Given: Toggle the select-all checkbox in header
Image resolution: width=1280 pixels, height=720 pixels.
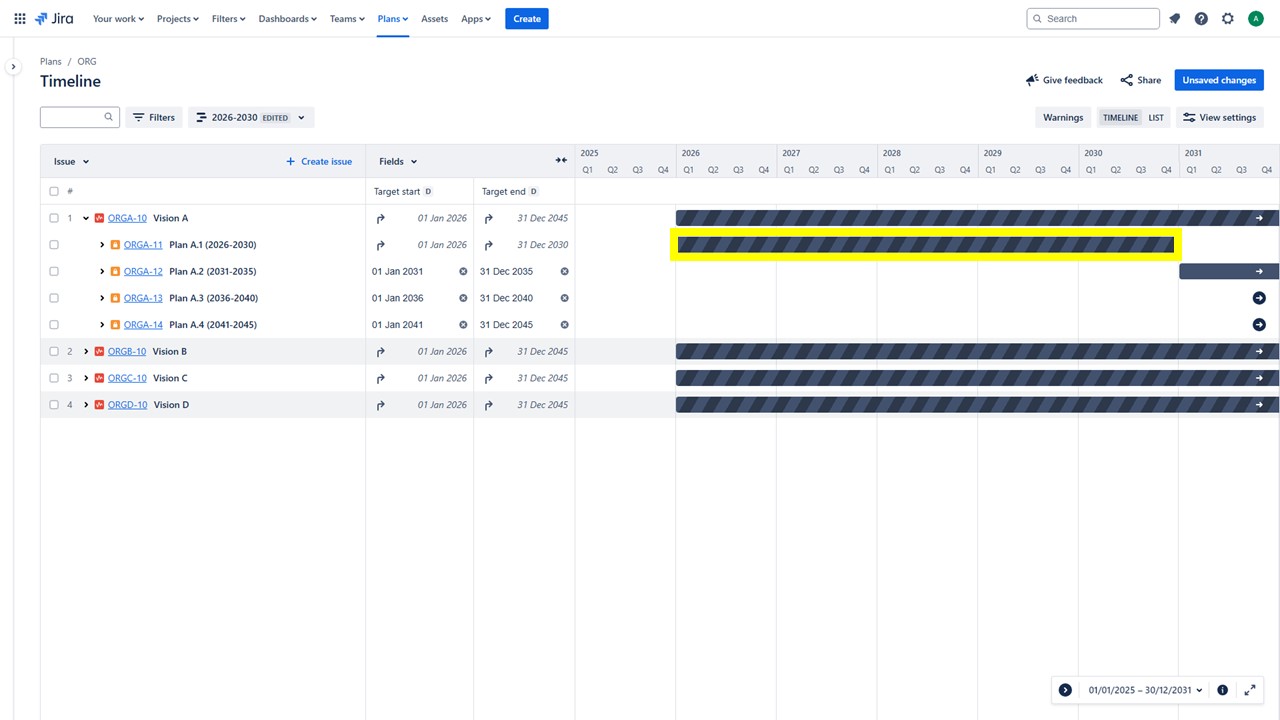Looking at the screenshot, I should click(x=54, y=191).
